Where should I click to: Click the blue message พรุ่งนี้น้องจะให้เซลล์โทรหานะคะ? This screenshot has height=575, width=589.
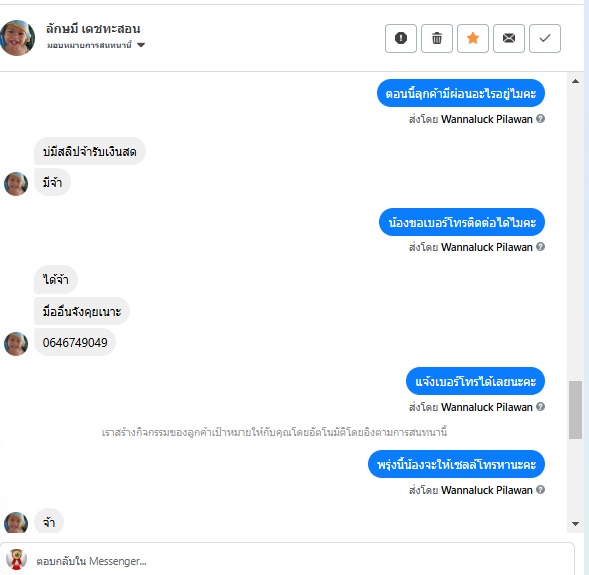[456, 464]
